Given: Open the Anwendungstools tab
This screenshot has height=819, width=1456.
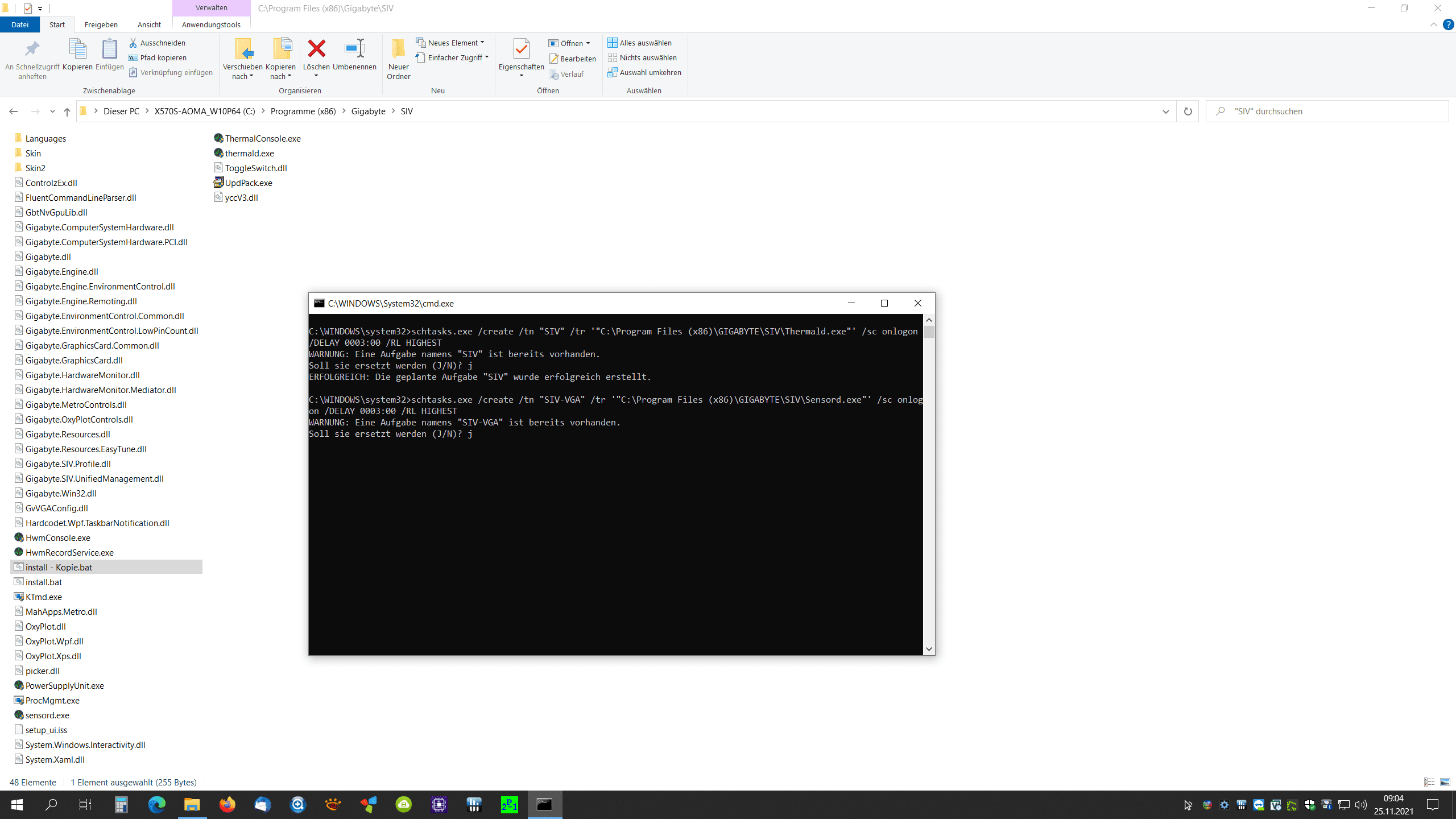Looking at the screenshot, I should pos(211,24).
